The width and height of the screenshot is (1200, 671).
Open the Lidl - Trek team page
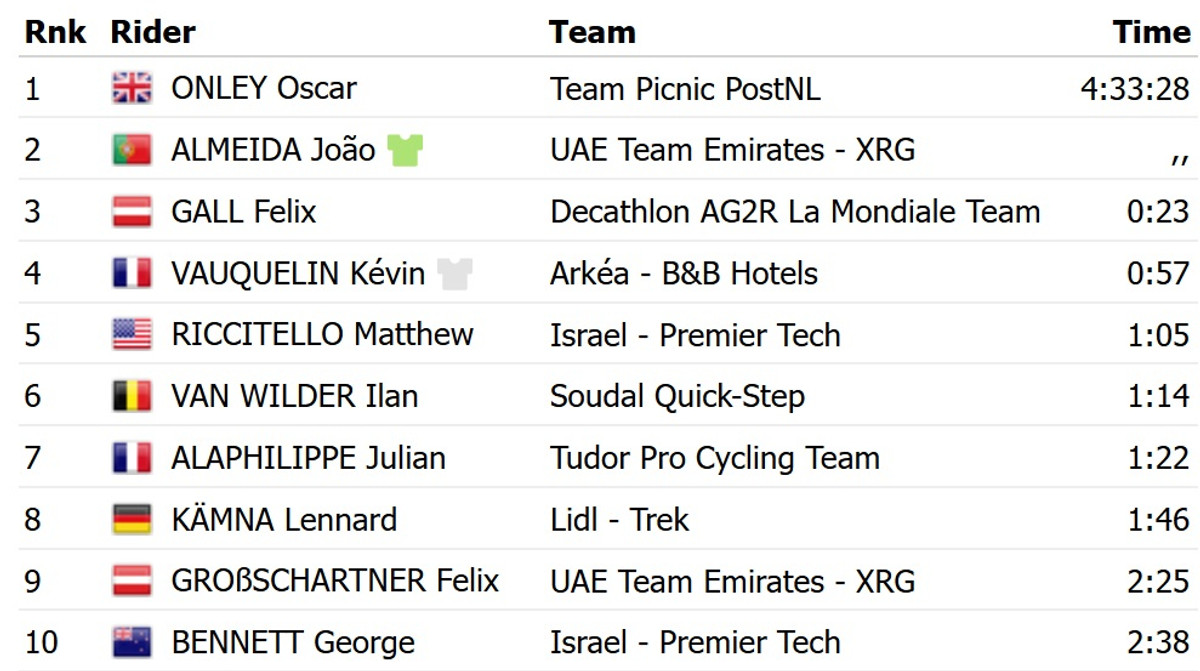(x=620, y=520)
